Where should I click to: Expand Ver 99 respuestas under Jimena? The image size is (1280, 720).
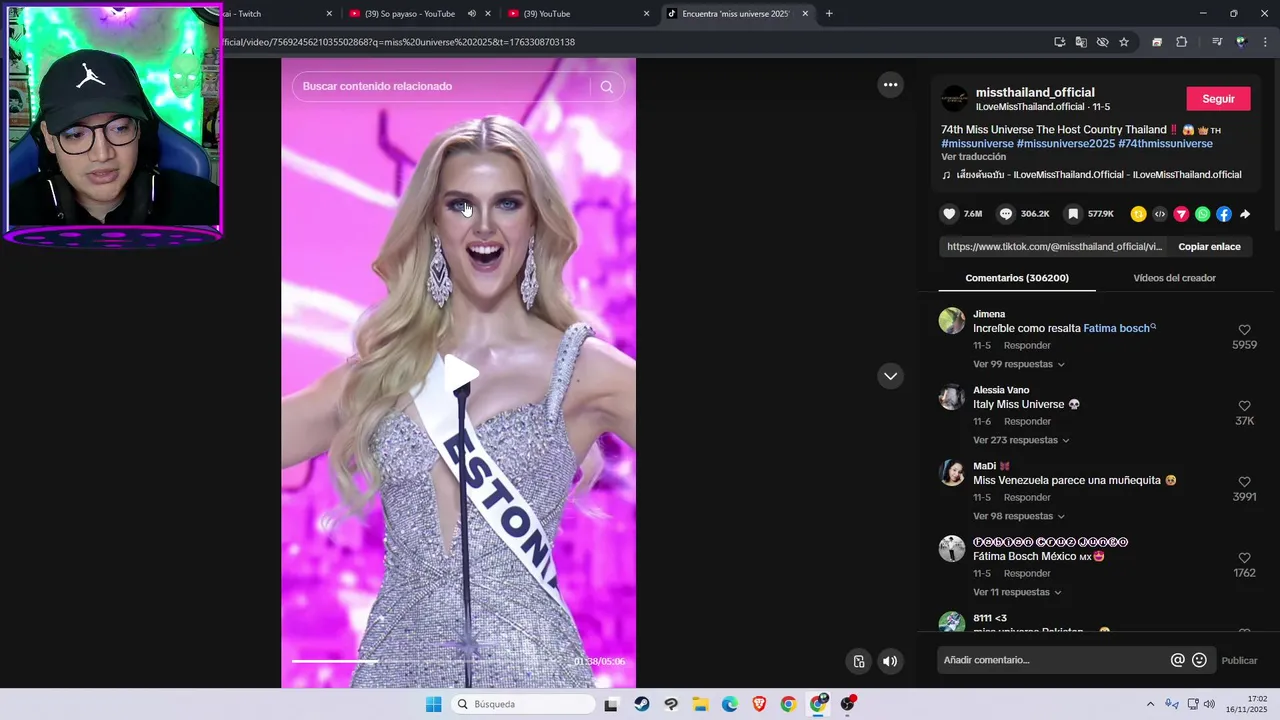pos(1019,364)
